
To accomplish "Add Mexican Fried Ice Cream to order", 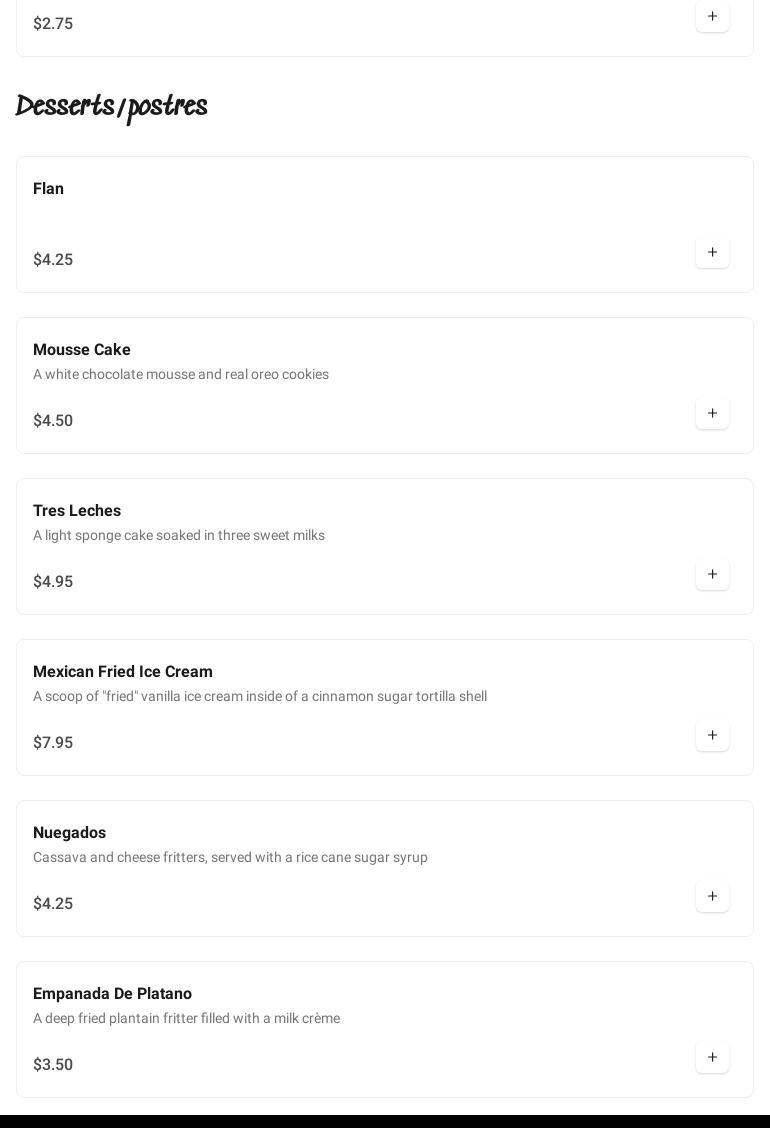I will coord(712,736).
